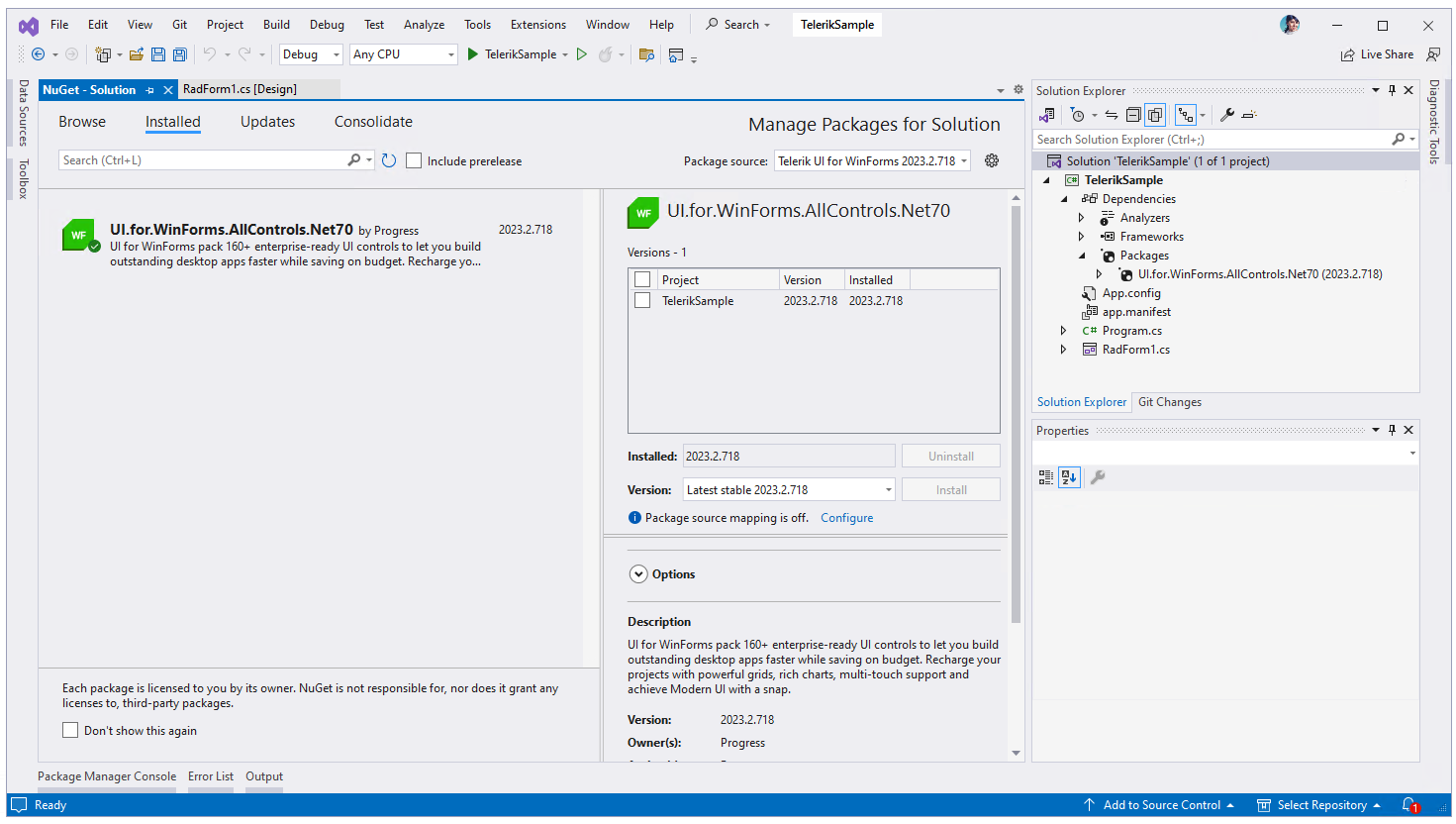Click the Start Without Debugging icon

pos(582,54)
